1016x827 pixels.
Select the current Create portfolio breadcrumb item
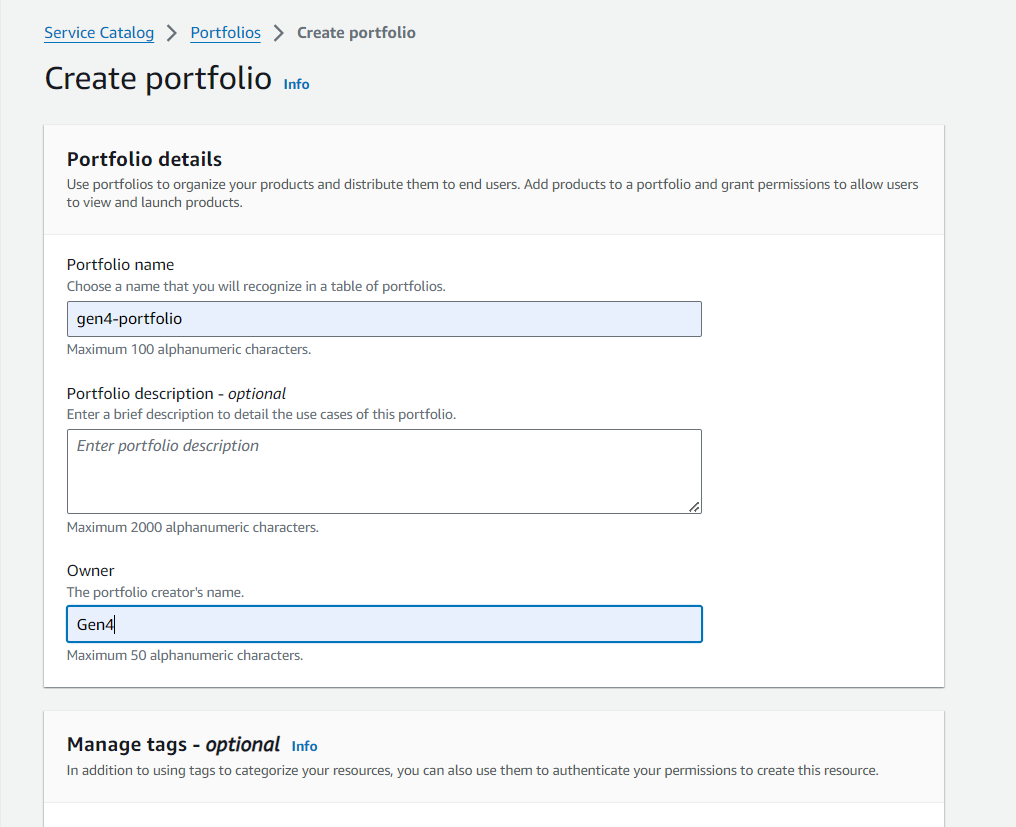pyautogui.click(x=356, y=32)
